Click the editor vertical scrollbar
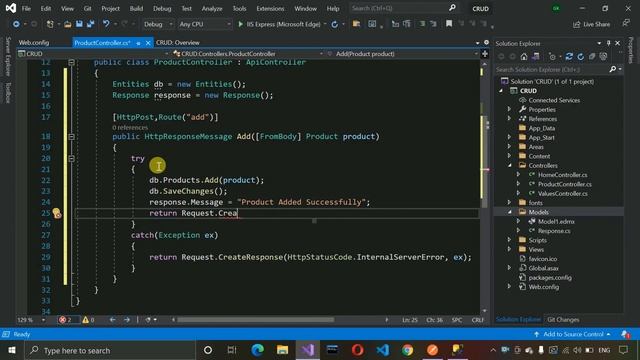640x360 pixels. pyautogui.click(x=484, y=161)
